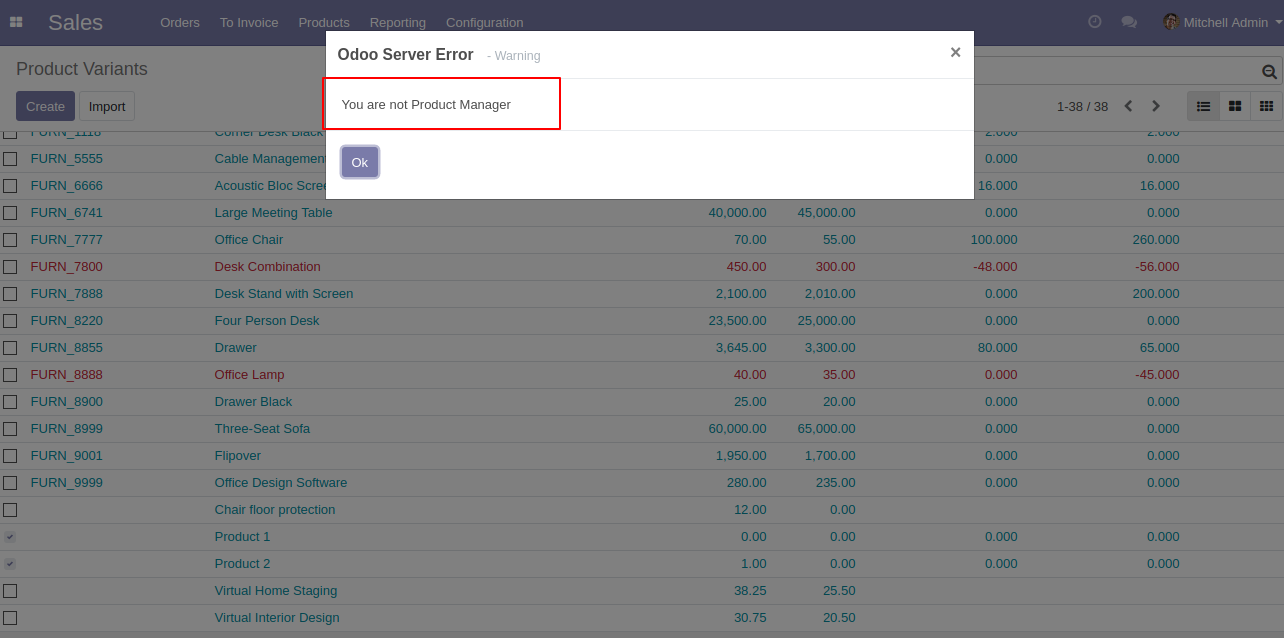The image size is (1284, 638).
Task: Open the To Invoice menu
Action: (x=249, y=22)
